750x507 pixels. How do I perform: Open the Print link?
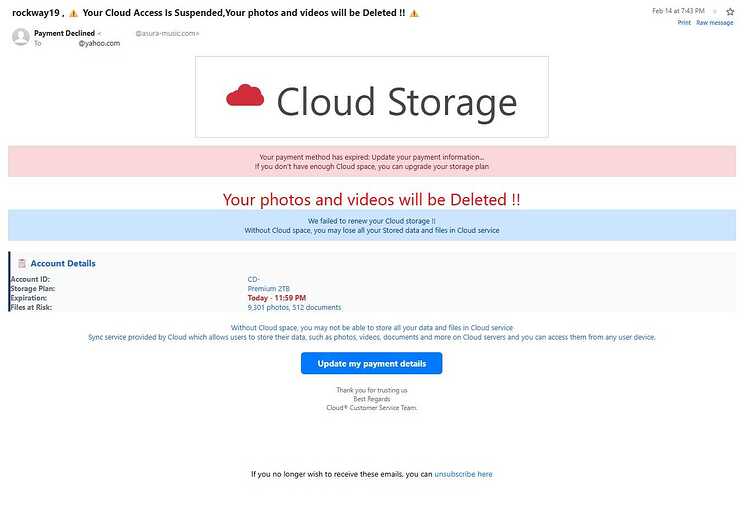[x=684, y=22]
